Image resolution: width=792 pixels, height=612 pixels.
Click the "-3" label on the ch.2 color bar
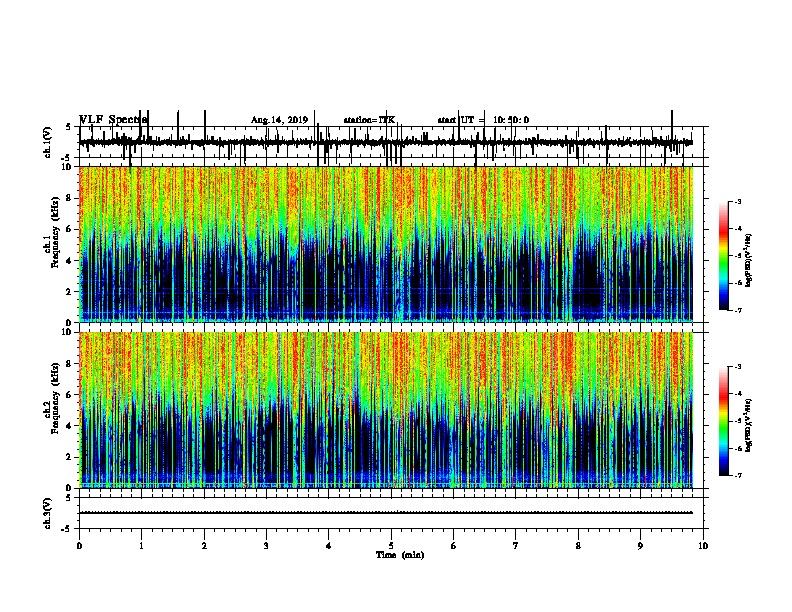[737, 367]
